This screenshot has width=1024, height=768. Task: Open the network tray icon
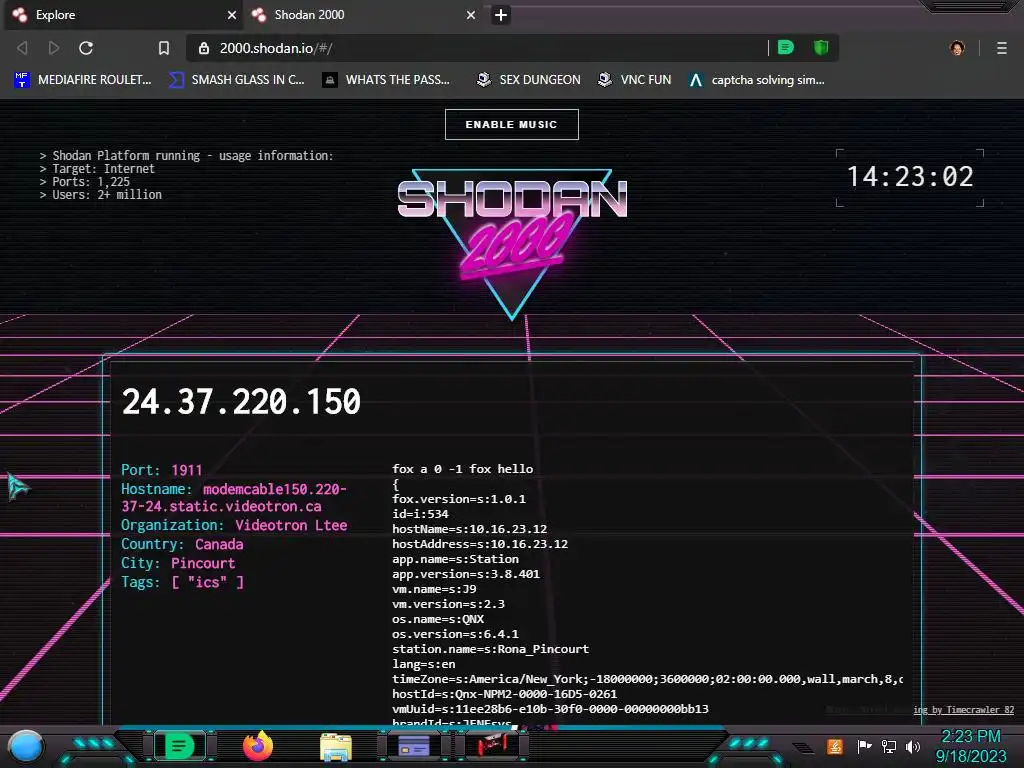tap(888, 746)
